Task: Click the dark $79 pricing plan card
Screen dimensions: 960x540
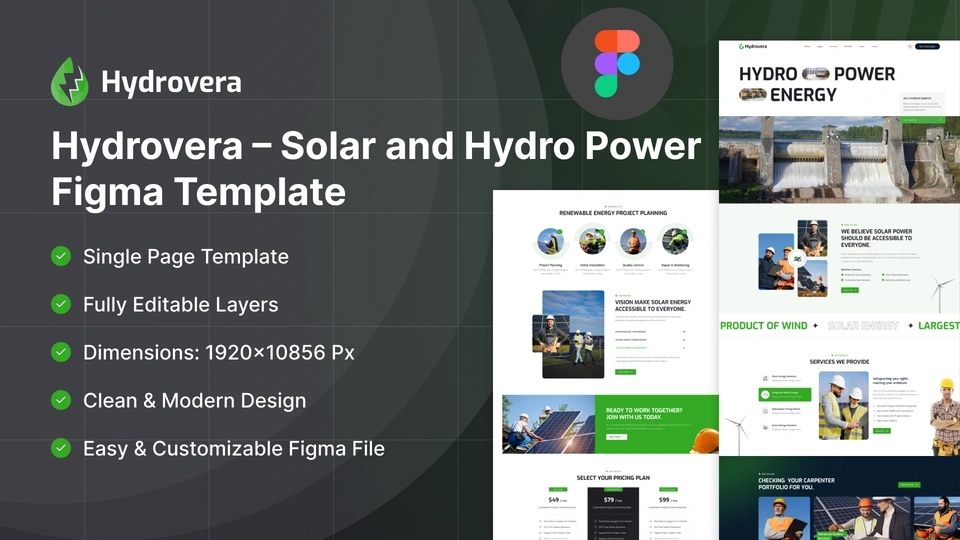Action: [x=613, y=514]
